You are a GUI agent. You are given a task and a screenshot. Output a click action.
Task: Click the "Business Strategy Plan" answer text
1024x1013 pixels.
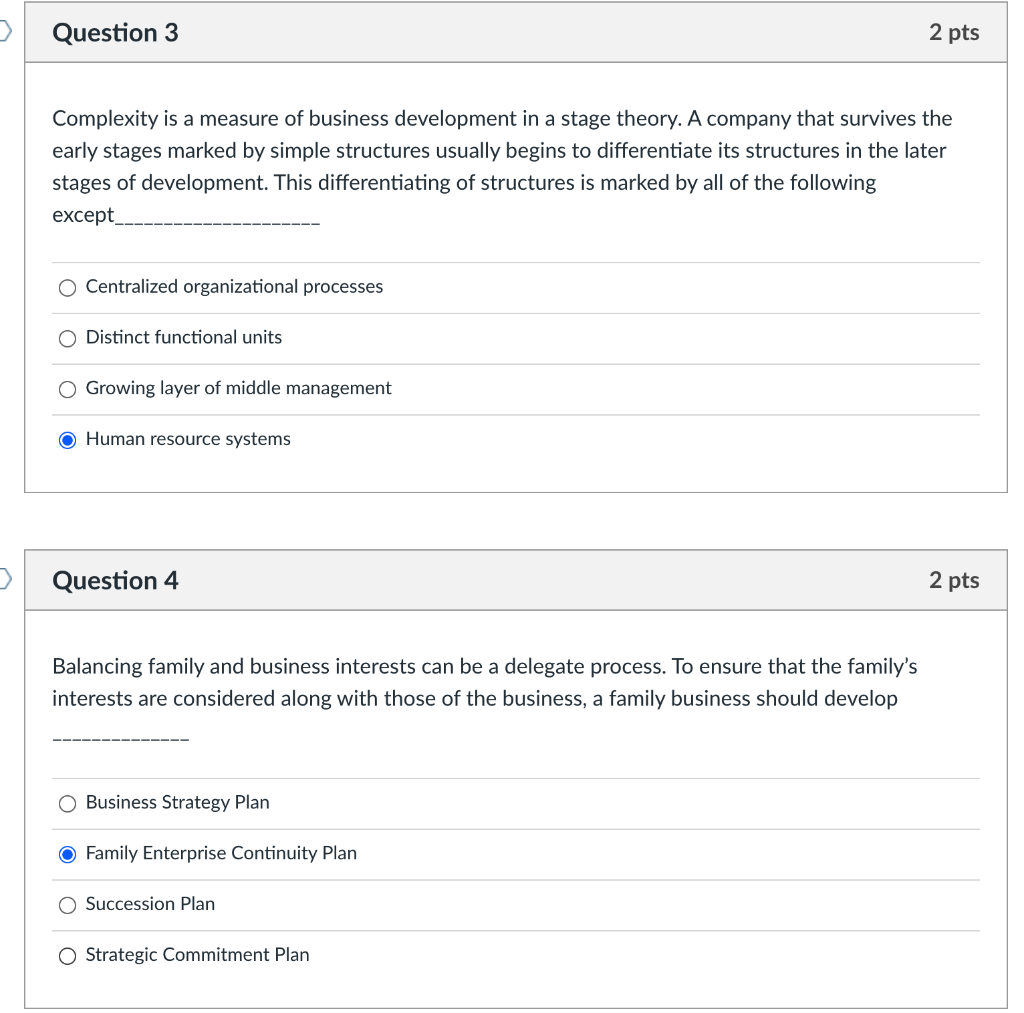(177, 803)
